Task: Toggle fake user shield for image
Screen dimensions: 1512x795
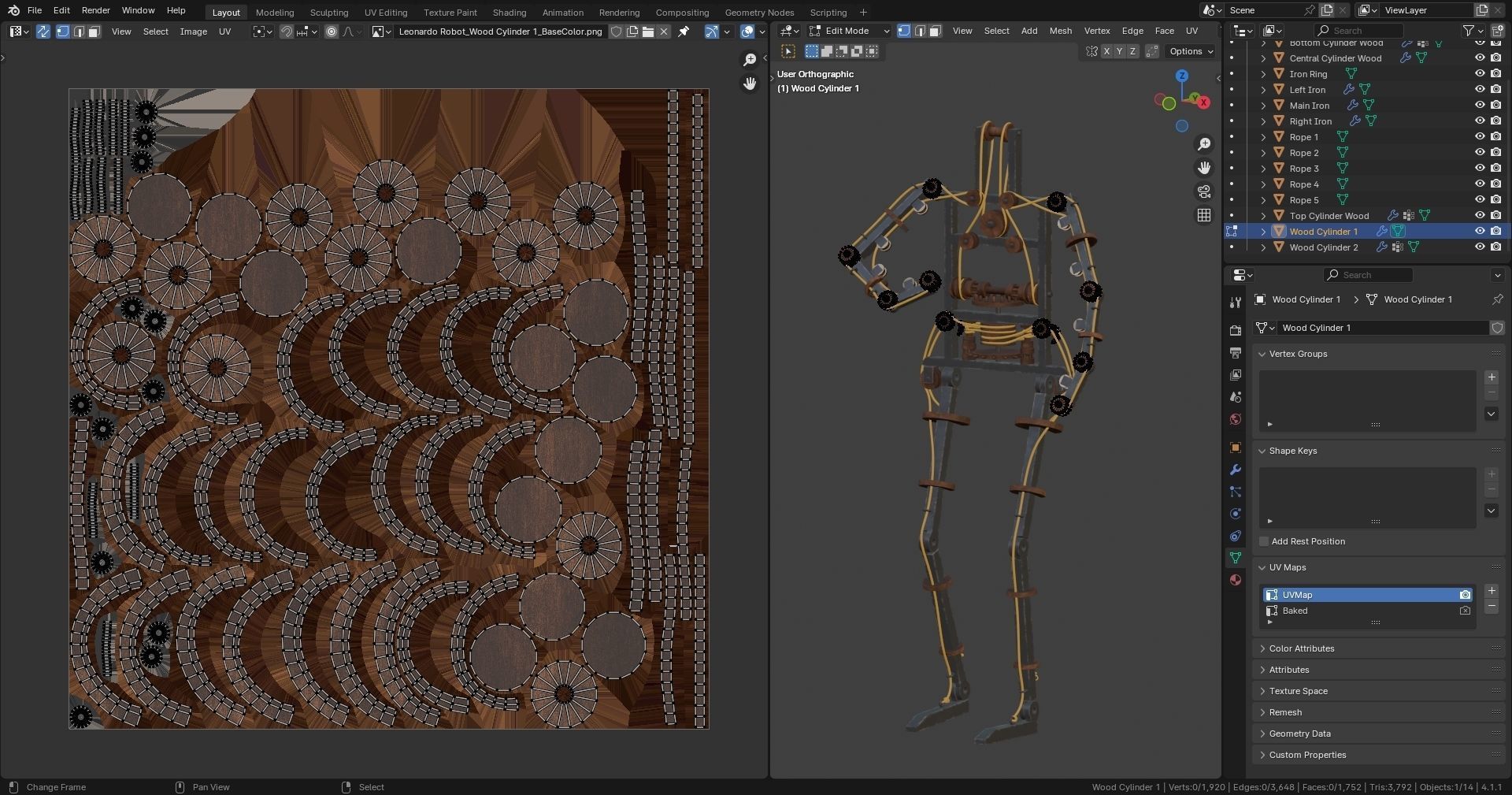Action: (x=617, y=32)
